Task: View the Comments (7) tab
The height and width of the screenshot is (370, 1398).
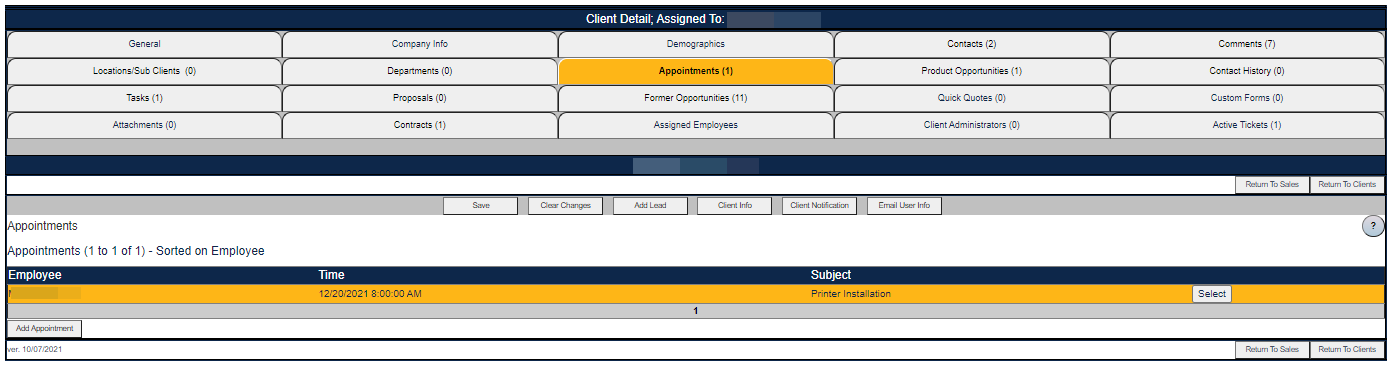Action: pos(1247,44)
